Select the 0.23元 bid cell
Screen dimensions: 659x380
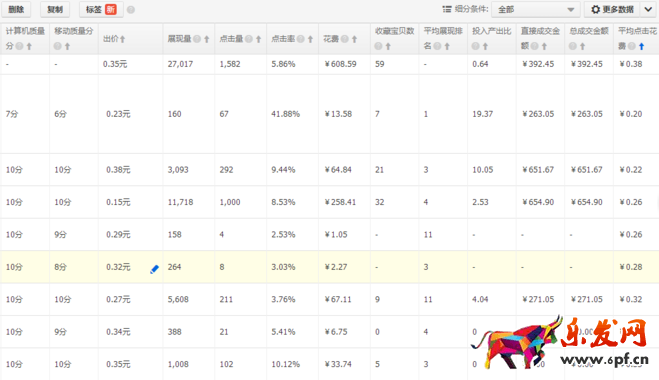pyautogui.click(x=119, y=114)
